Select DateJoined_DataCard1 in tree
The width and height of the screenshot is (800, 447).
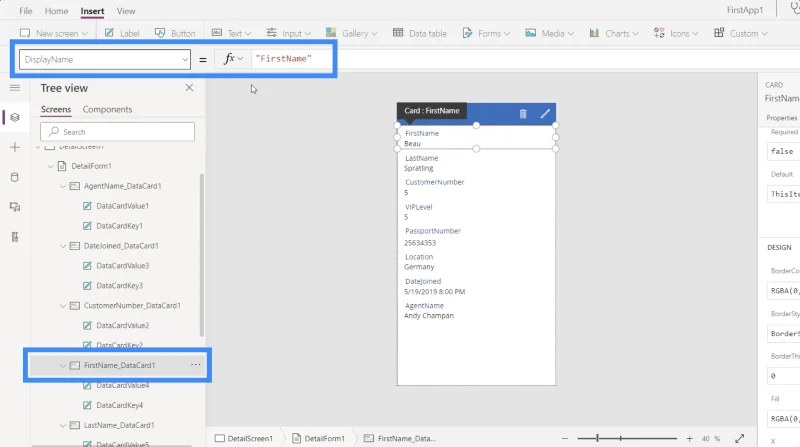tap(121, 246)
